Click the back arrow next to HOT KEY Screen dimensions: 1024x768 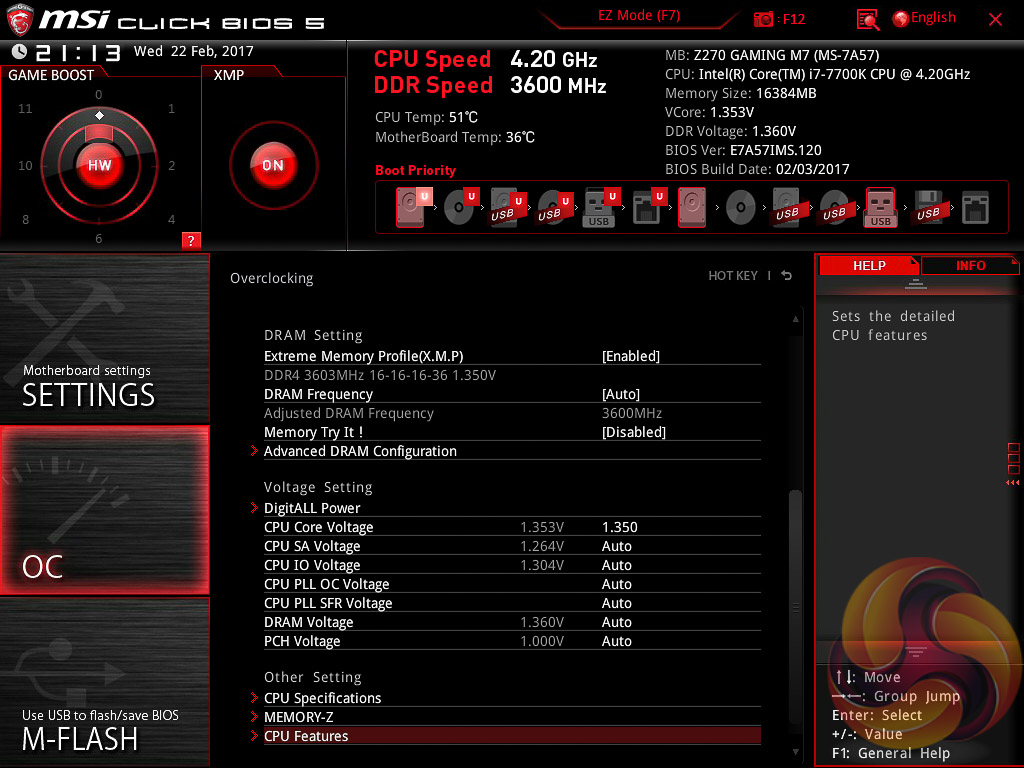[x=787, y=276]
